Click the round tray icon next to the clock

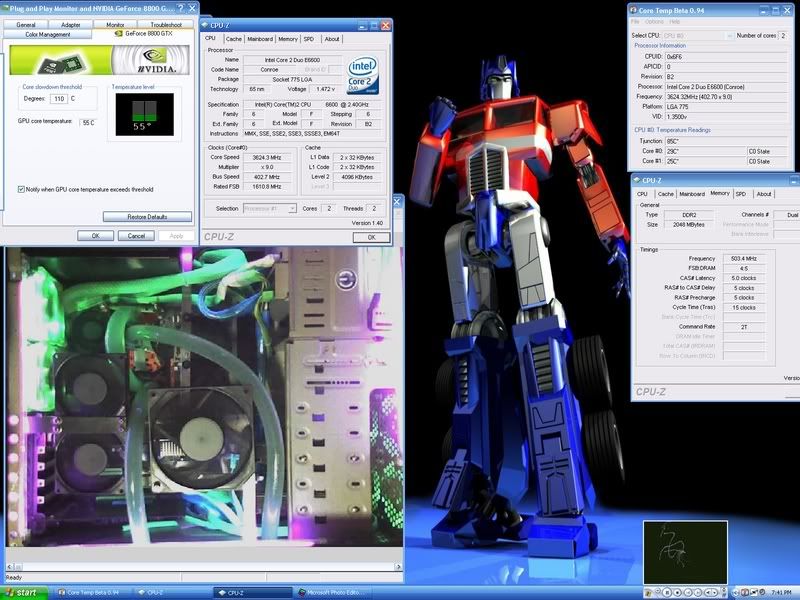point(762,592)
